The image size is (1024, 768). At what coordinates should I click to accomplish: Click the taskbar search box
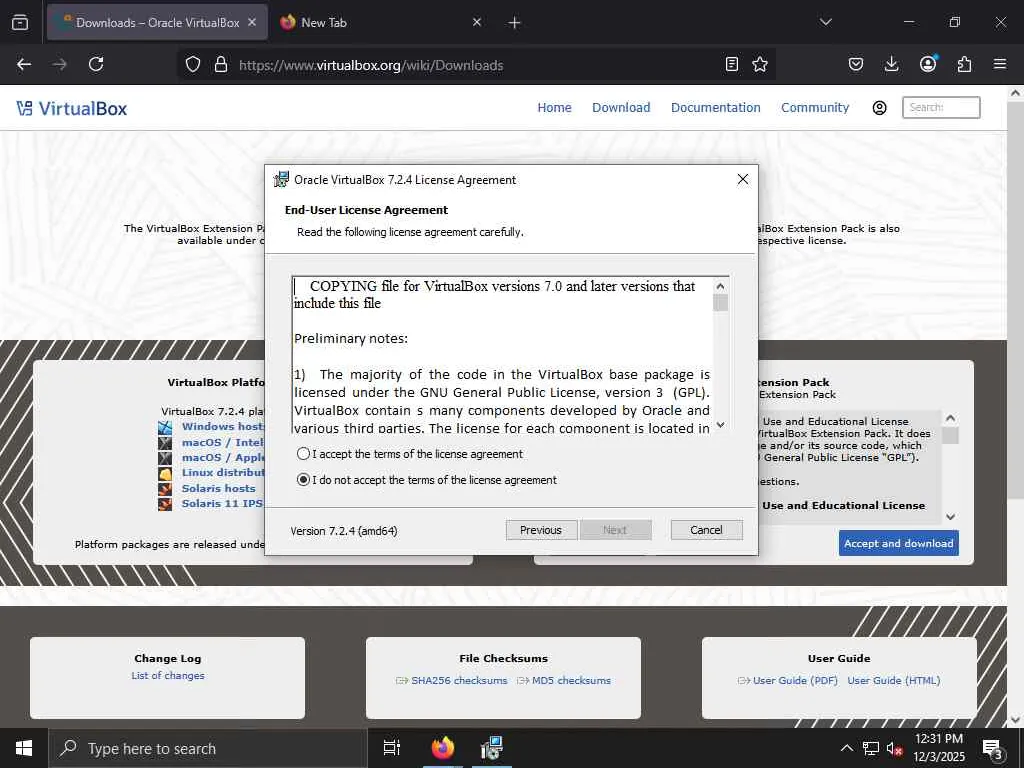tap(208, 748)
